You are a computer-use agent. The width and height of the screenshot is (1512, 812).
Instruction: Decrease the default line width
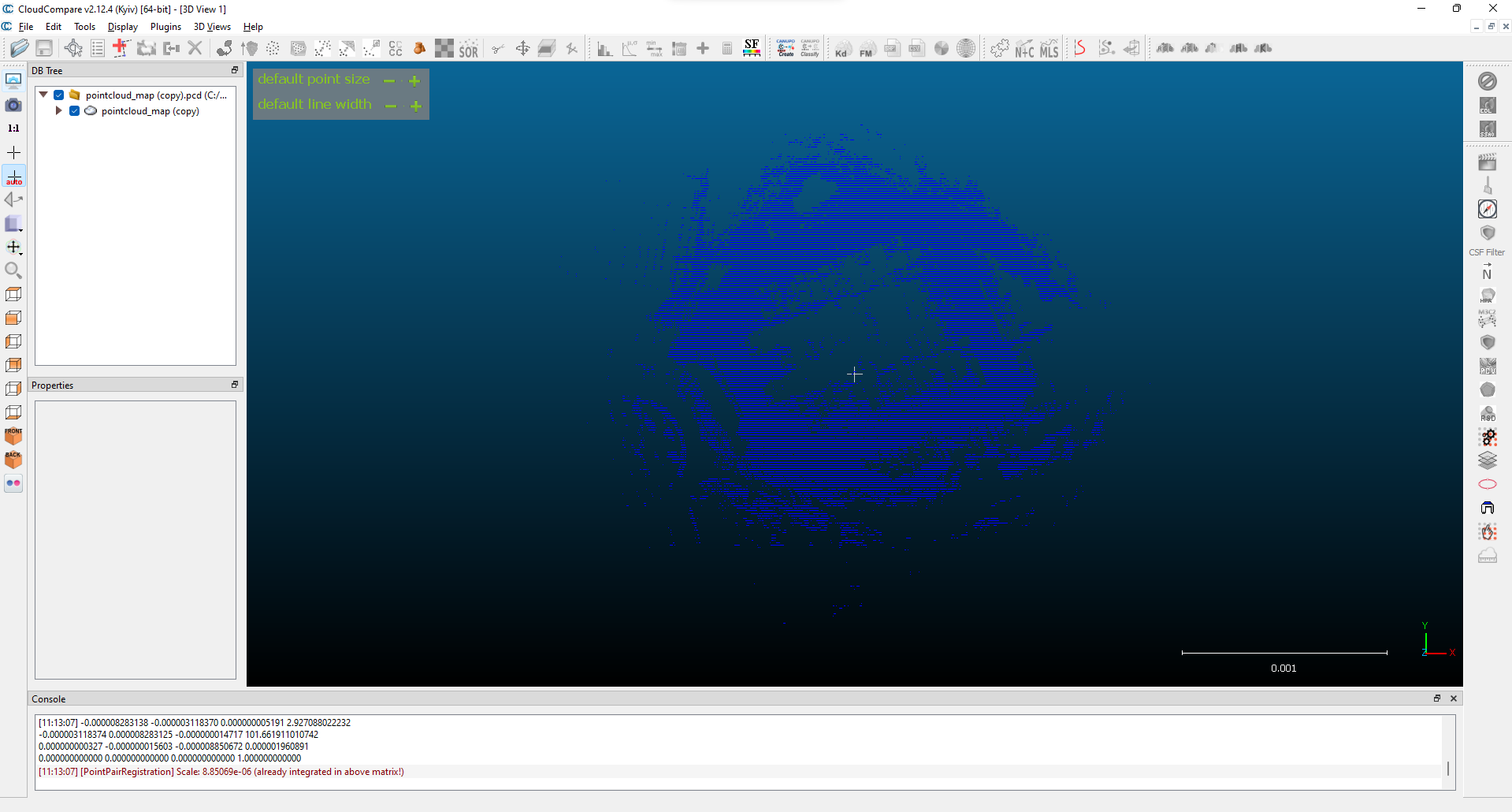coord(391,106)
